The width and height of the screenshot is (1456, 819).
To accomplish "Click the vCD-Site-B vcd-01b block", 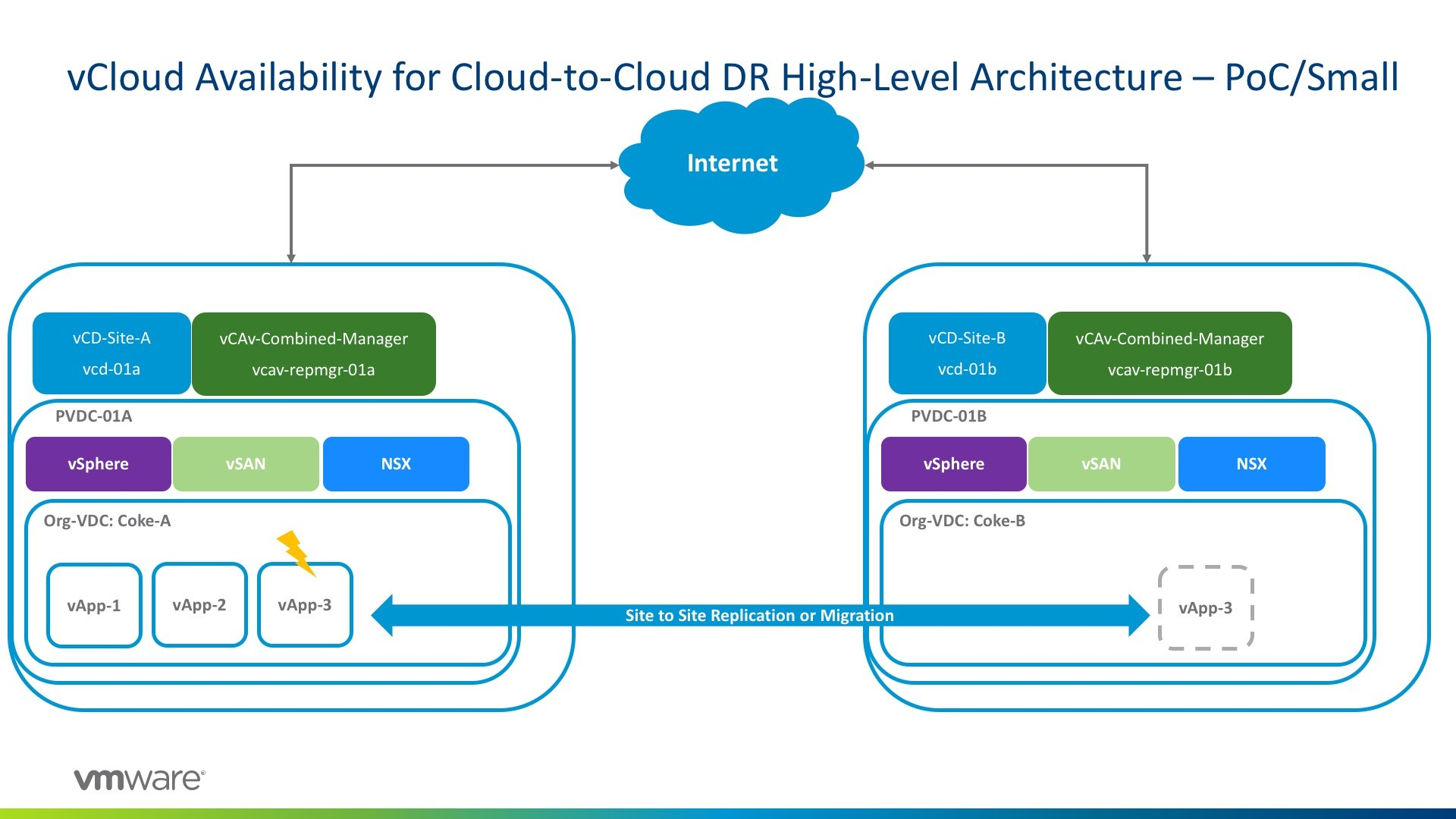I will click(967, 353).
